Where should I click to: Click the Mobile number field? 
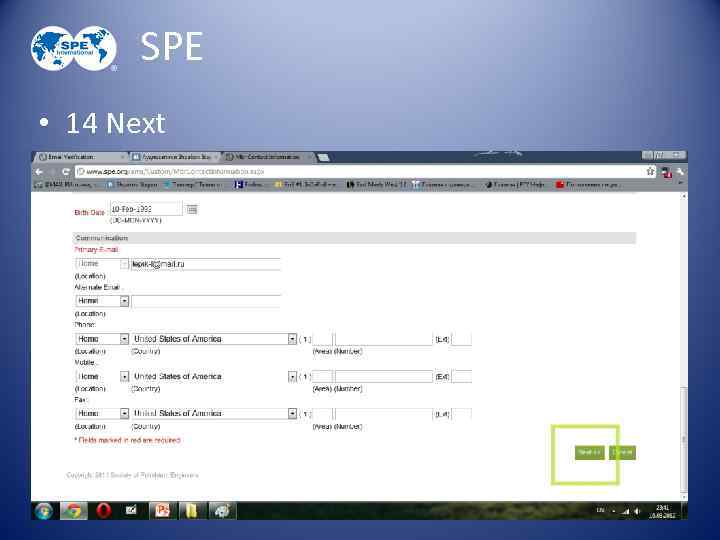384,377
